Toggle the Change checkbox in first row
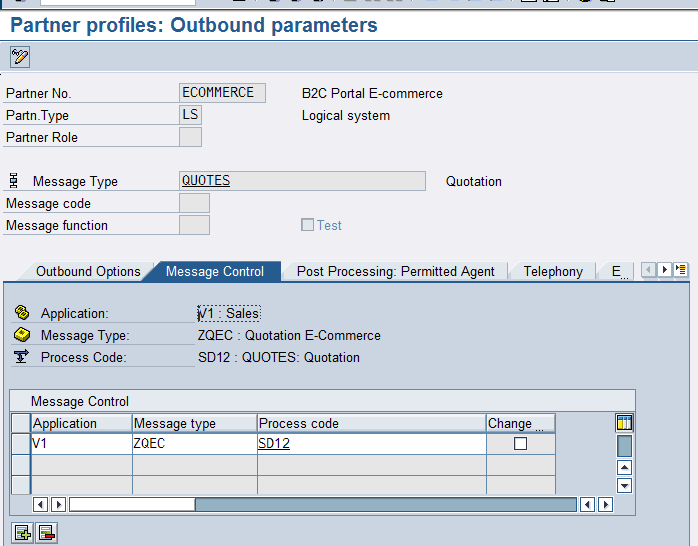The height and width of the screenshot is (546, 698). click(520, 444)
